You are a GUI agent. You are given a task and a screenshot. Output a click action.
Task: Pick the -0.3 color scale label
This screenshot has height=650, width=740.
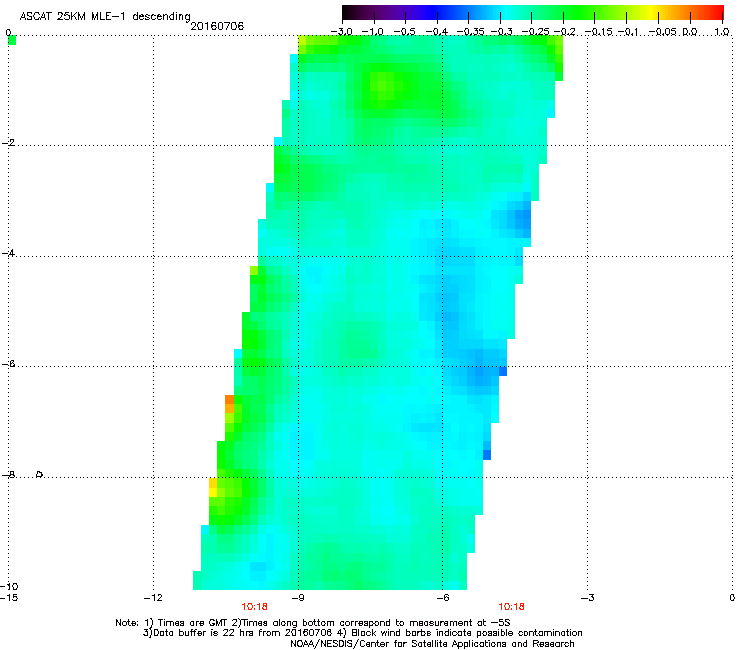[x=500, y=32]
